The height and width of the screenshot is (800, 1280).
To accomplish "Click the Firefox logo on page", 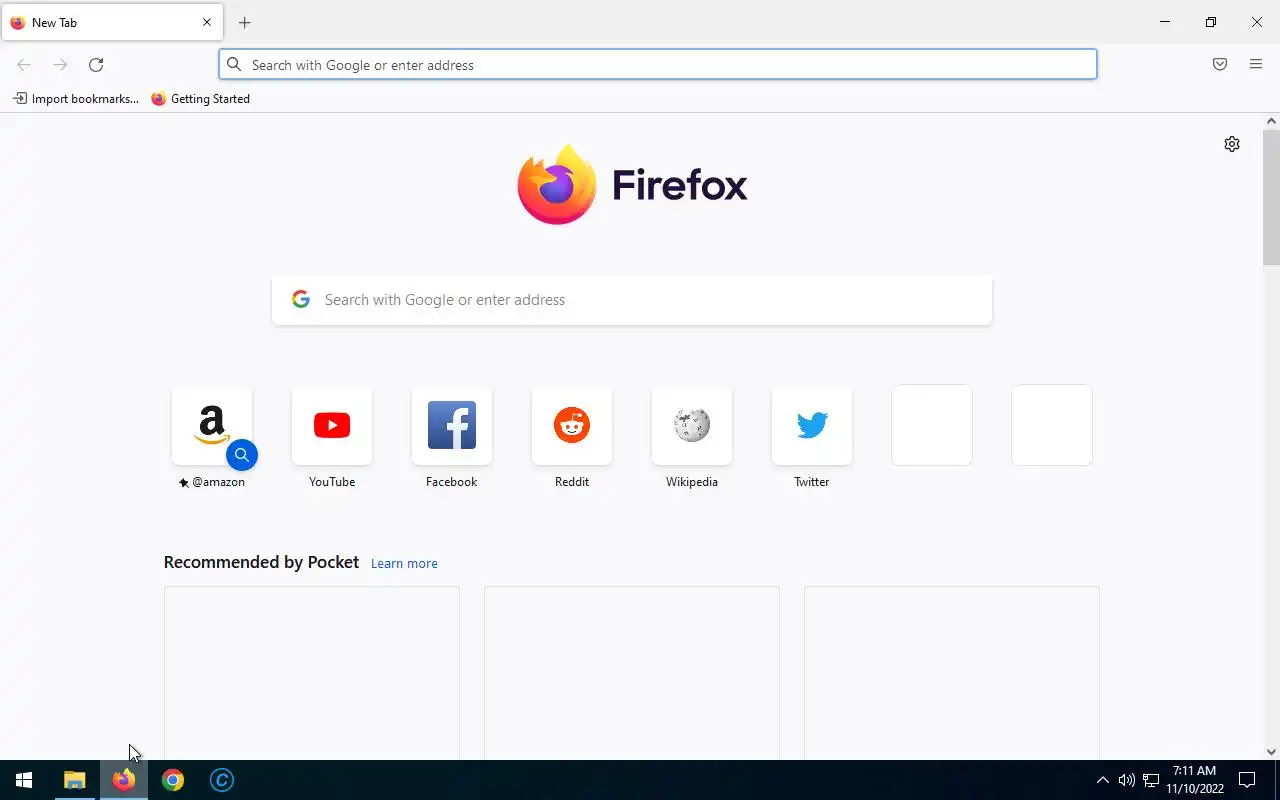I will tap(632, 185).
